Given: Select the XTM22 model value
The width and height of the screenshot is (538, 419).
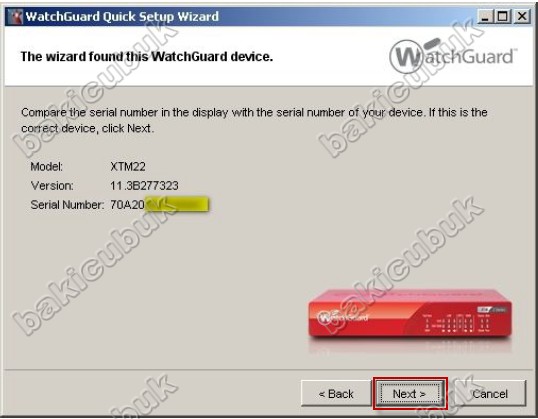Looking at the screenshot, I should click(128, 167).
